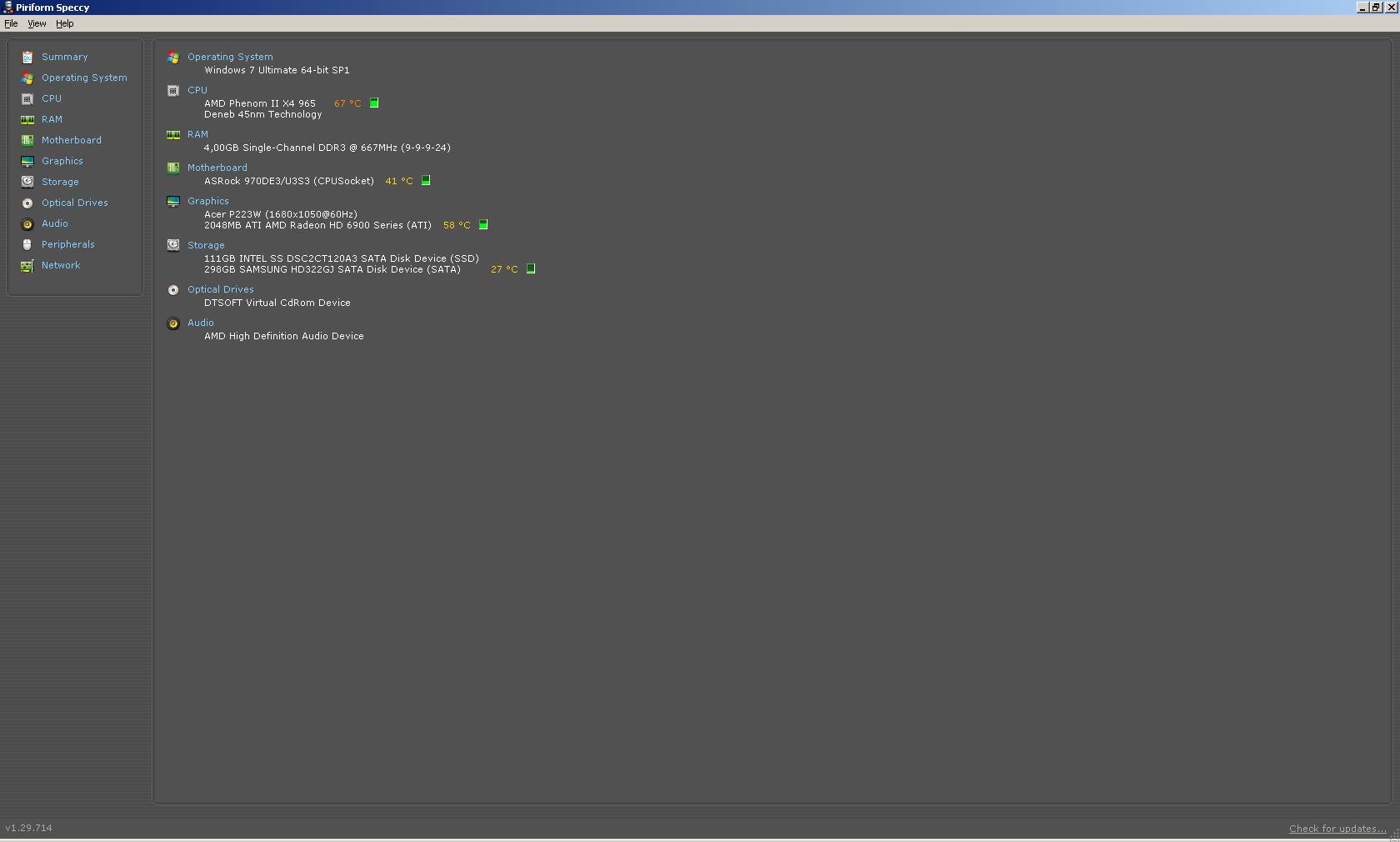View Optical Drives from the sidebar

point(75,203)
